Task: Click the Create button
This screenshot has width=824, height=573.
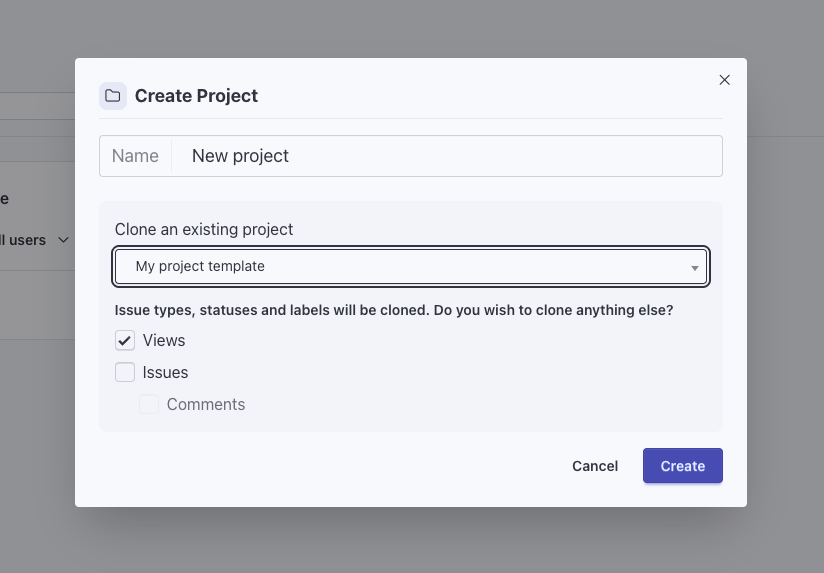Action: [x=683, y=466]
